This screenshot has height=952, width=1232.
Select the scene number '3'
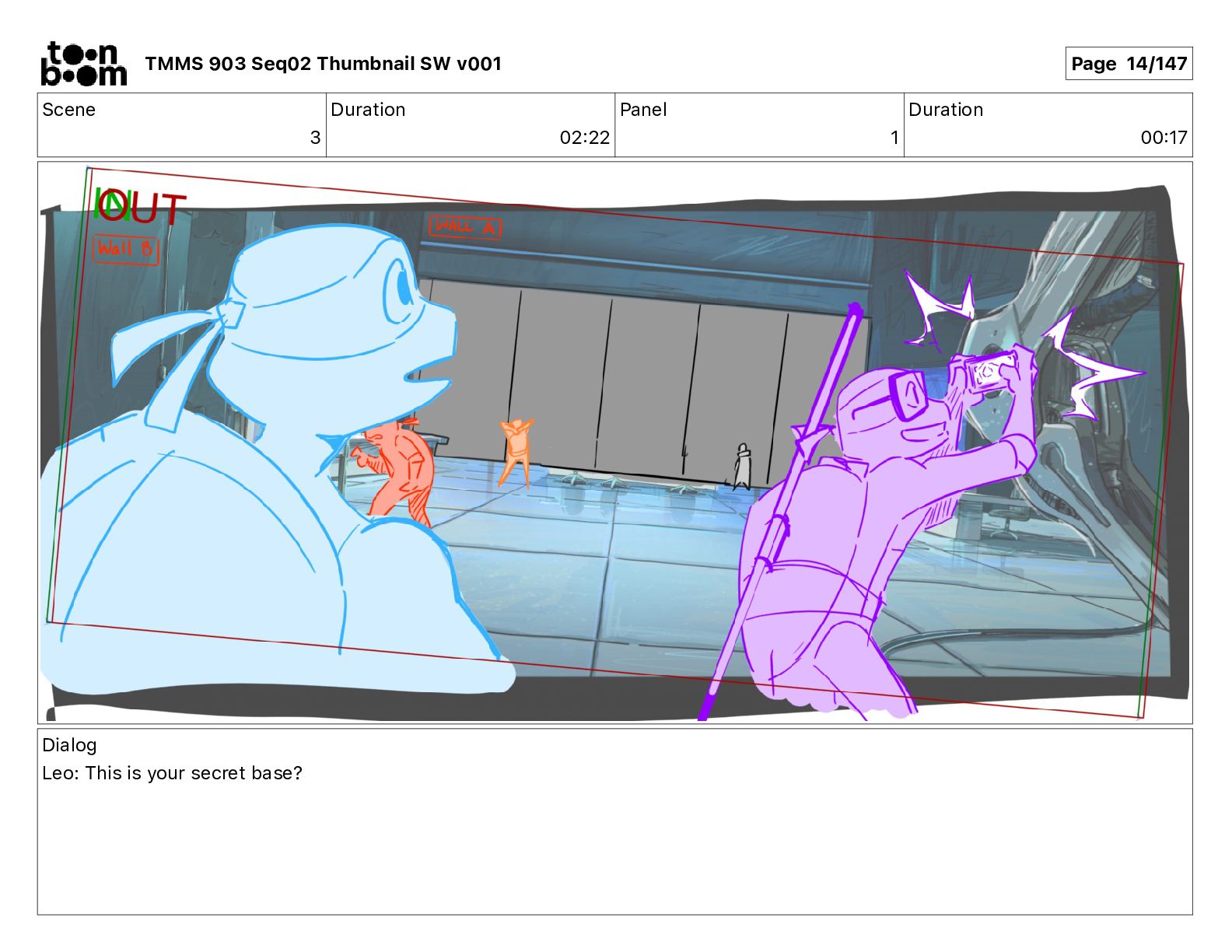coord(315,138)
